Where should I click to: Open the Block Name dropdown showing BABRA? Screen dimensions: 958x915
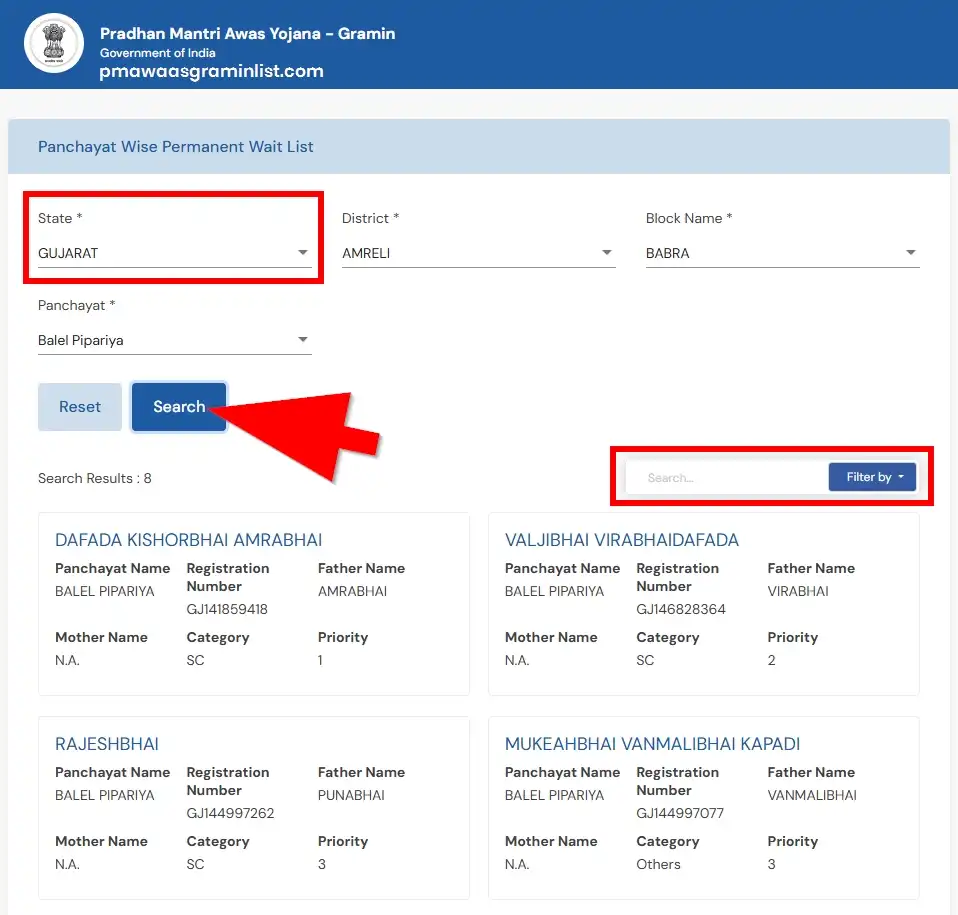tap(783, 253)
